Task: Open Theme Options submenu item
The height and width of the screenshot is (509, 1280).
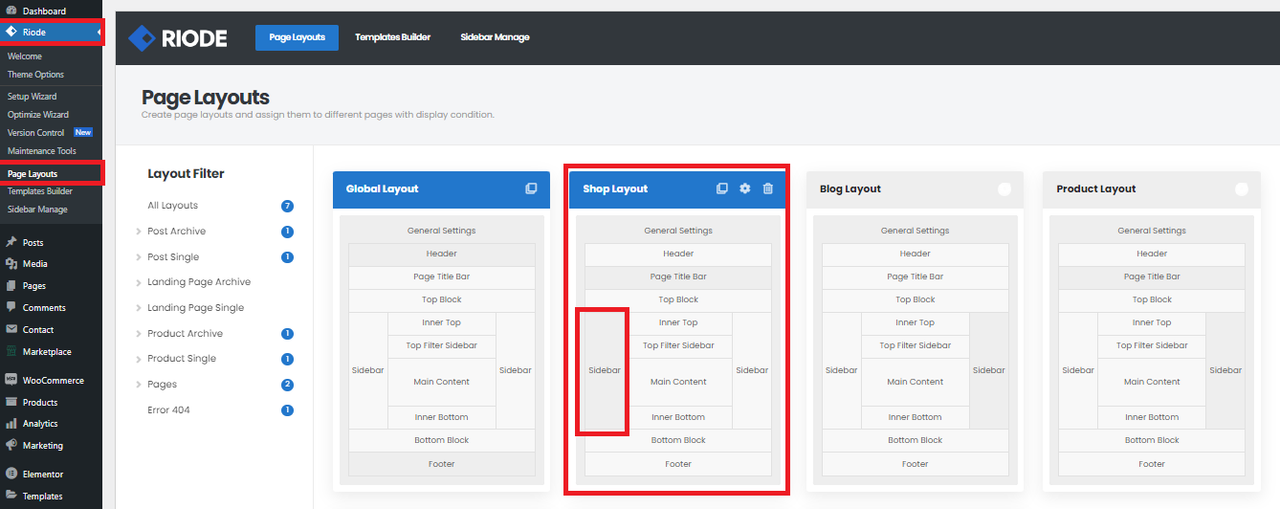Action: [36, 74]
